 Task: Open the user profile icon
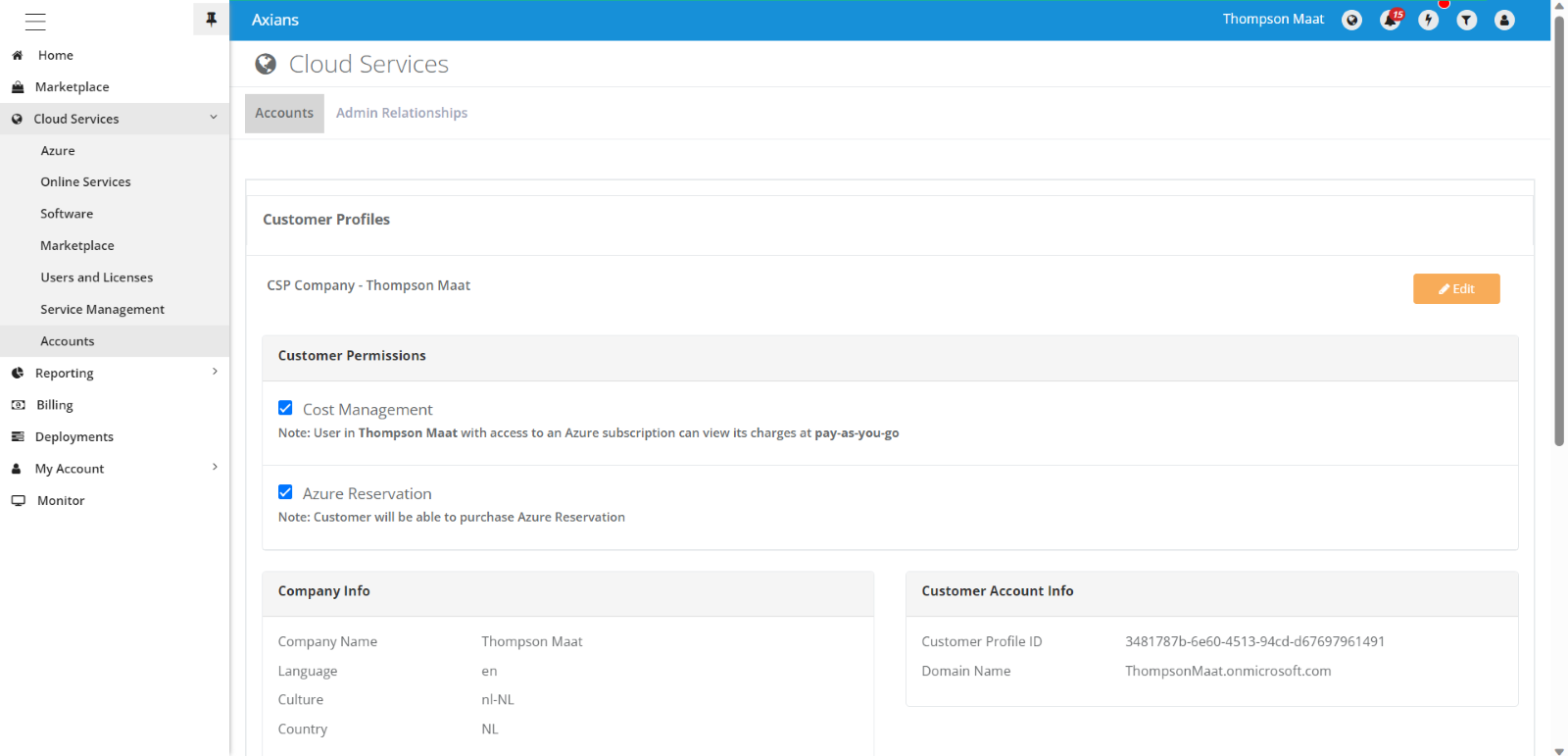click(x=1504, y=21)
